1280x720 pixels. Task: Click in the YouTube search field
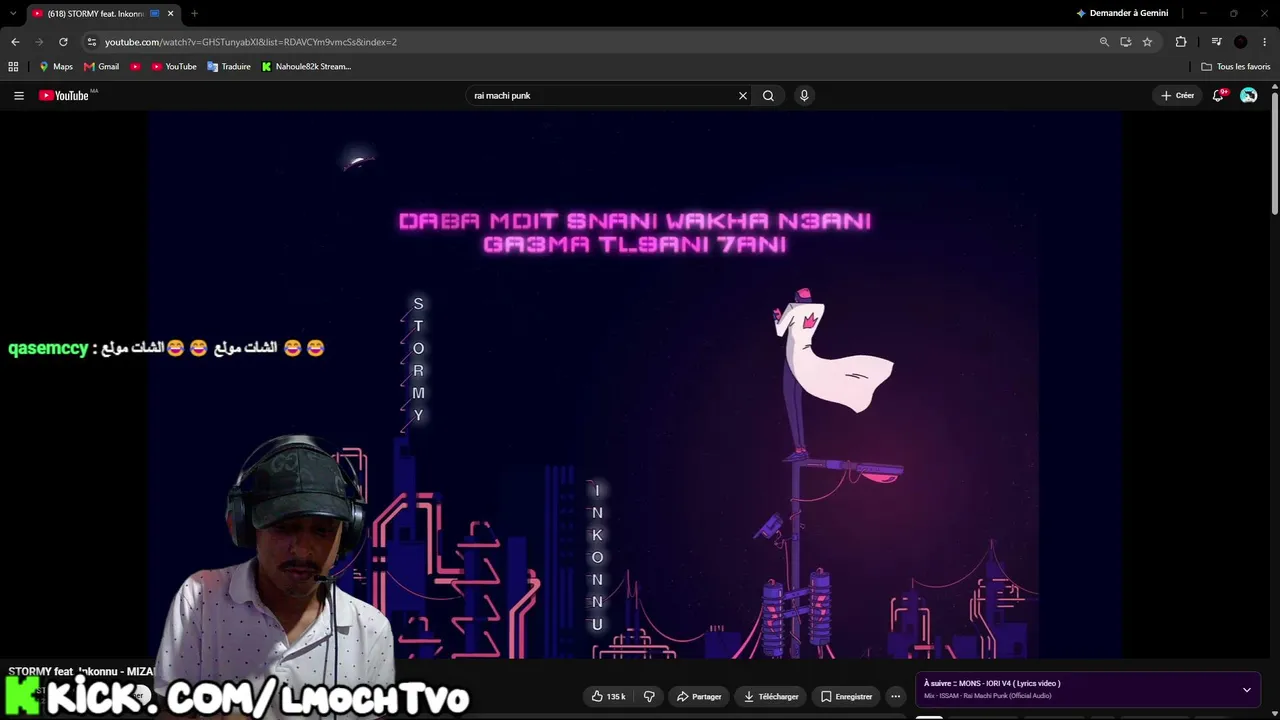tap(602, 96)
